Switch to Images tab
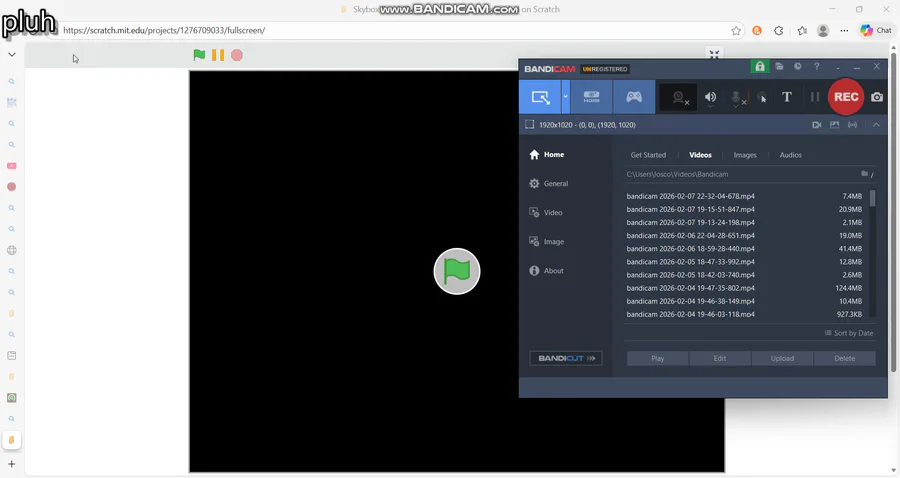 (745, 155)
